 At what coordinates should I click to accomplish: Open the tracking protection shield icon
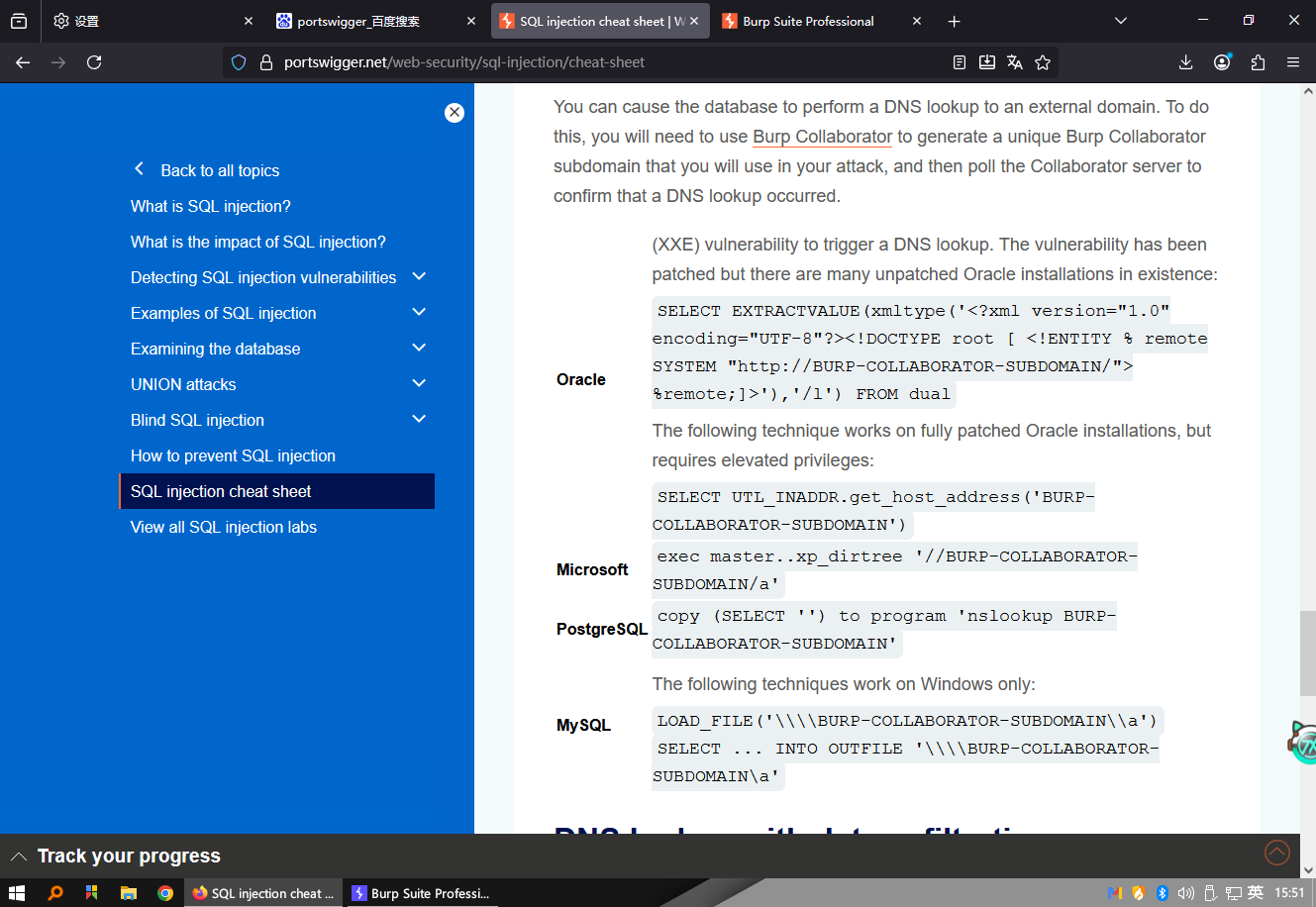(x=239, y=62)
